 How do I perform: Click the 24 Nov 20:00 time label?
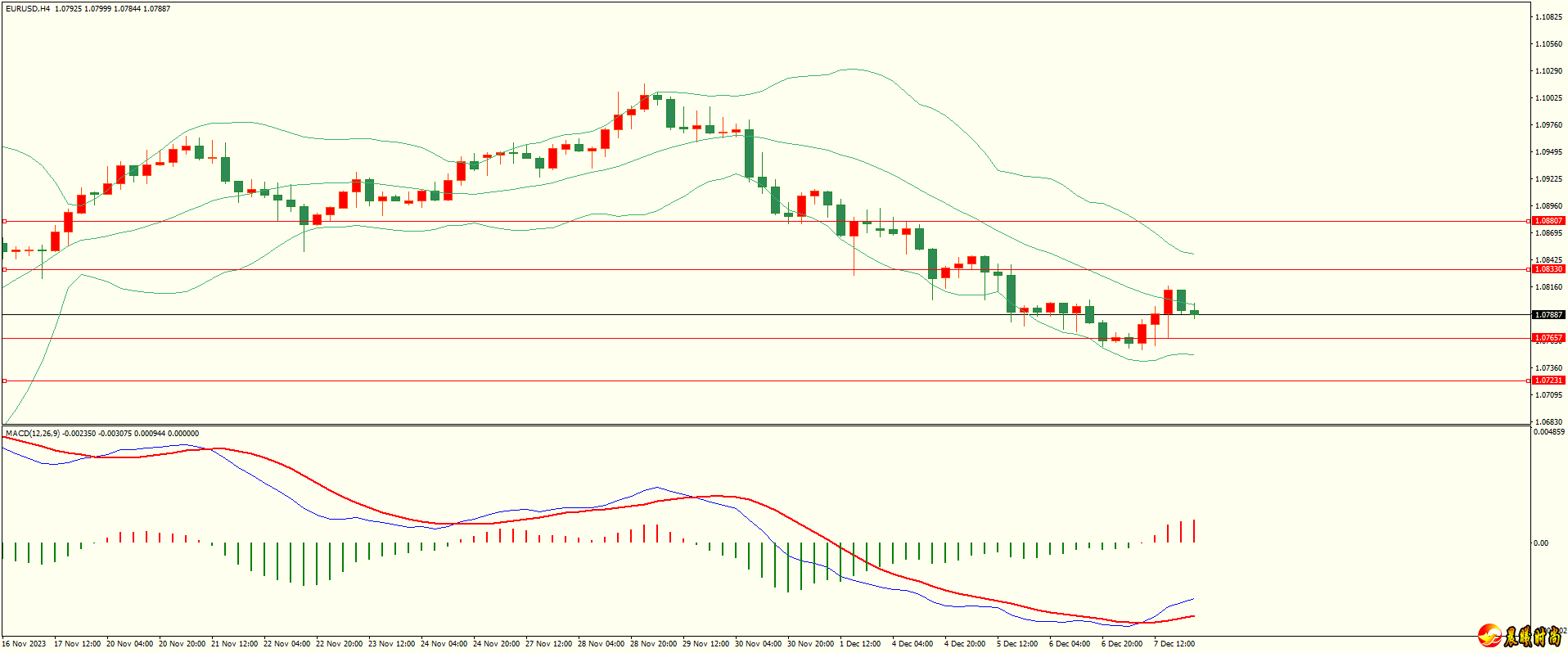click(x=496, y=644)
